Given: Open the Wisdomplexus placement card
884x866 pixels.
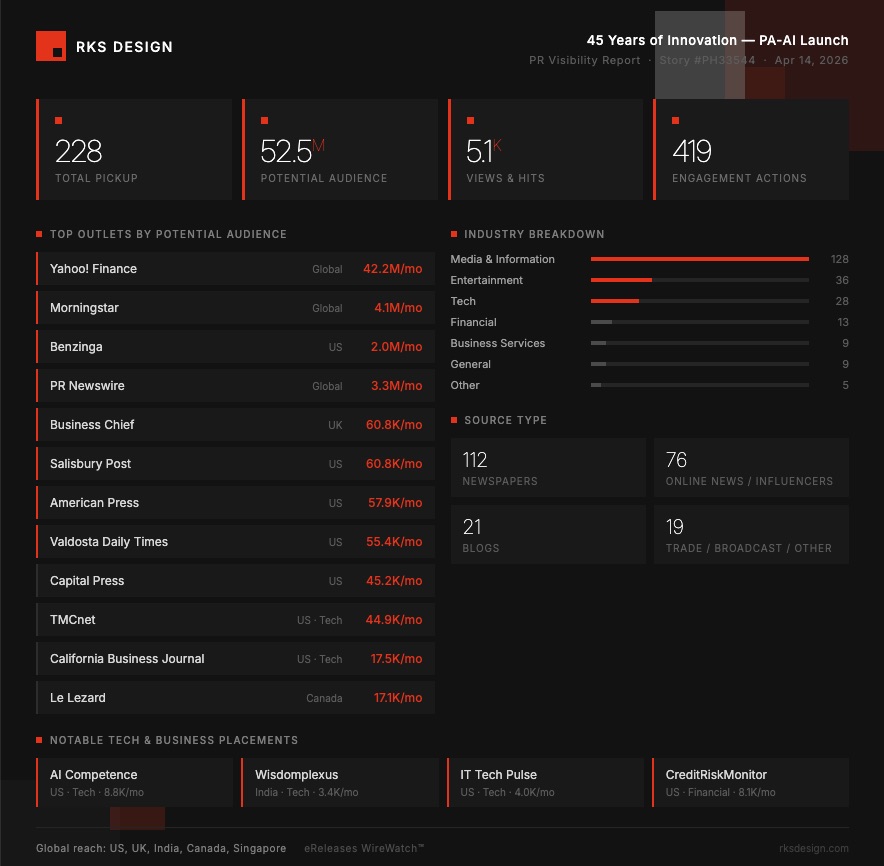Looking at the screenshot, I should pos(340,783).
